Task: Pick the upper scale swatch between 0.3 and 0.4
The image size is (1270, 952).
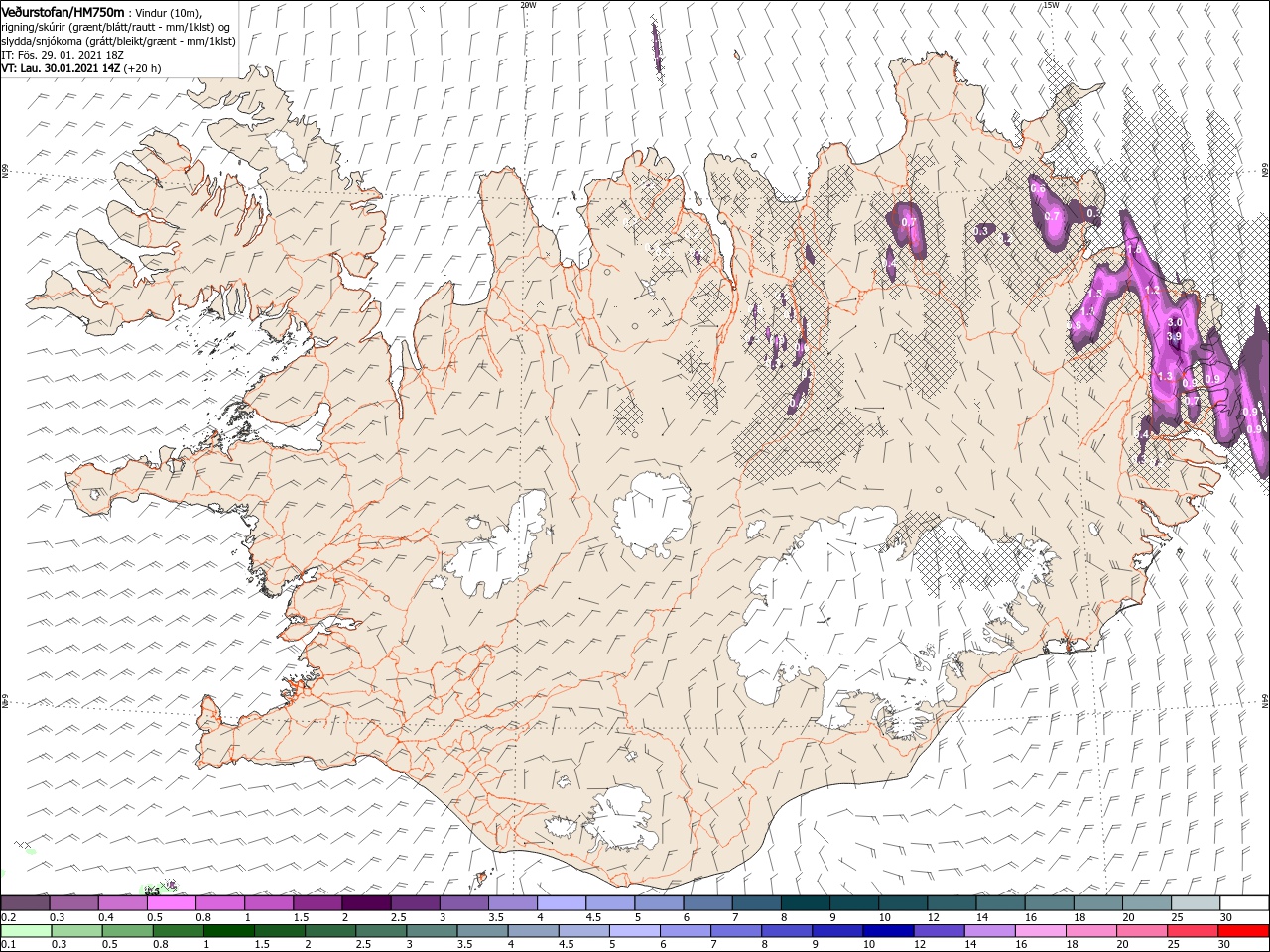Action: (73, 903)
